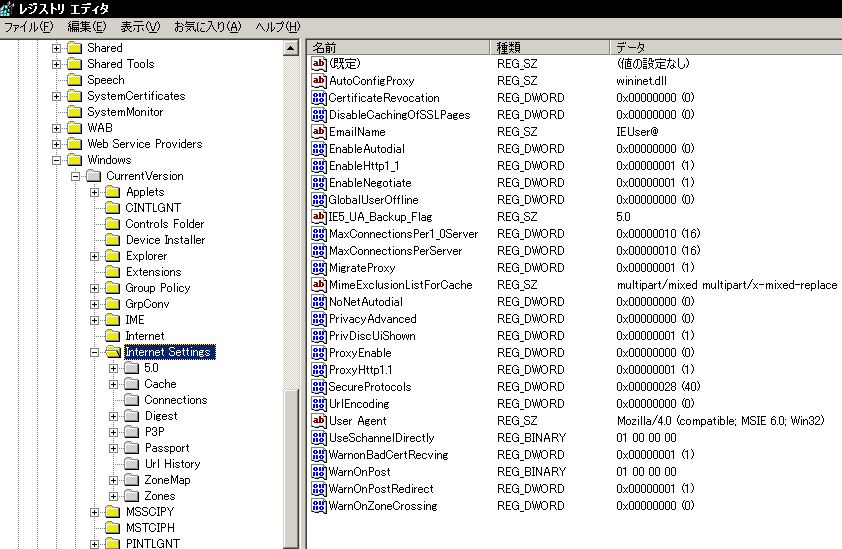Collapse the CurrentVersion key
This screenshot has height=549, width=842.
76,176
